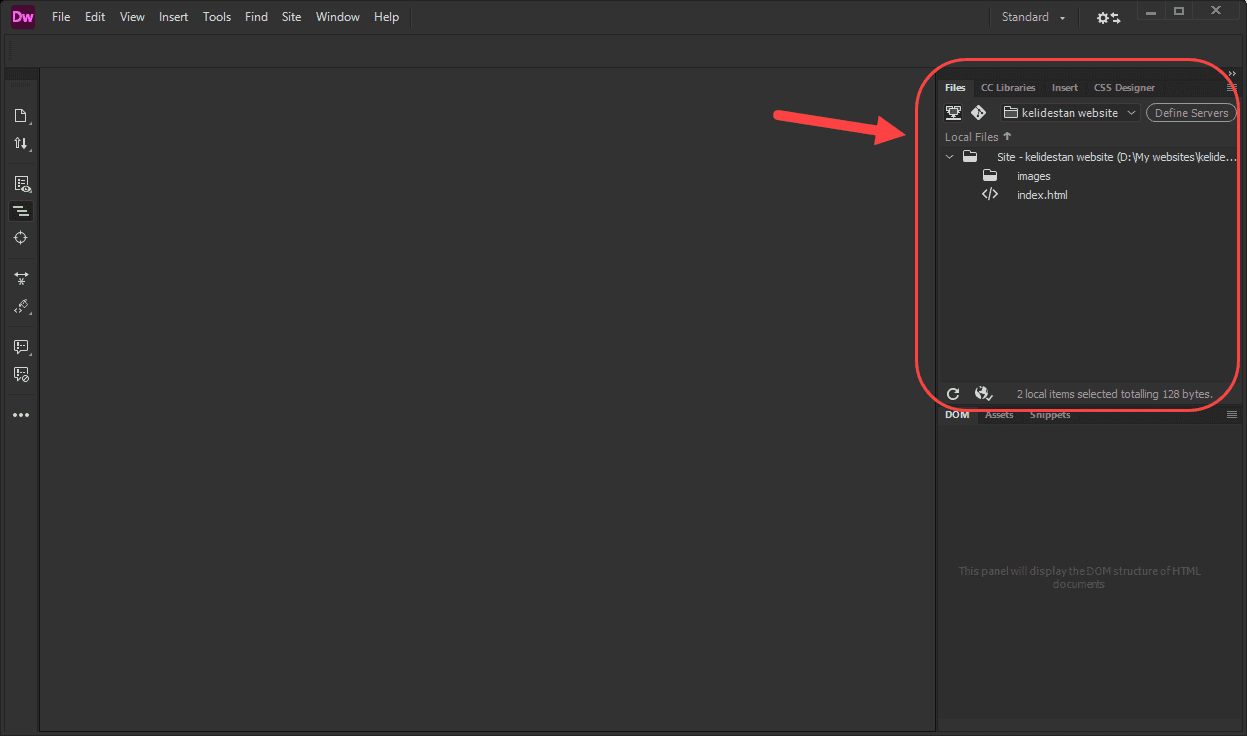Click the index.html code file icon
The width and height of the screenshot is (1247, 736).
(990, 195)
